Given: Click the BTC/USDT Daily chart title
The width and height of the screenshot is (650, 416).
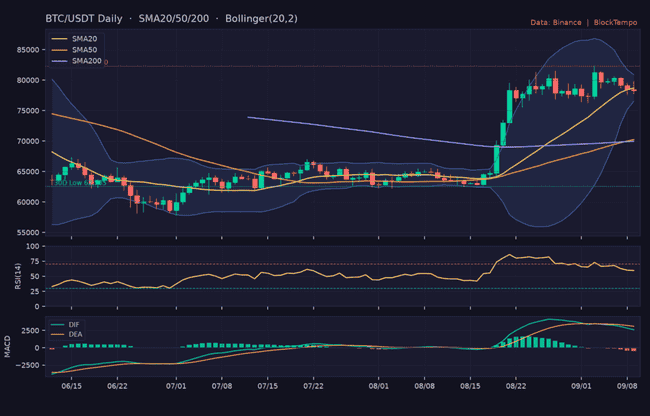Looking at the screenshot, I should 84,19.
